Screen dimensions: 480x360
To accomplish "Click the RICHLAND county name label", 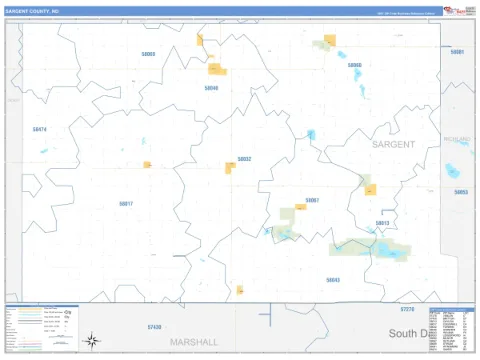I will (457, 139).
